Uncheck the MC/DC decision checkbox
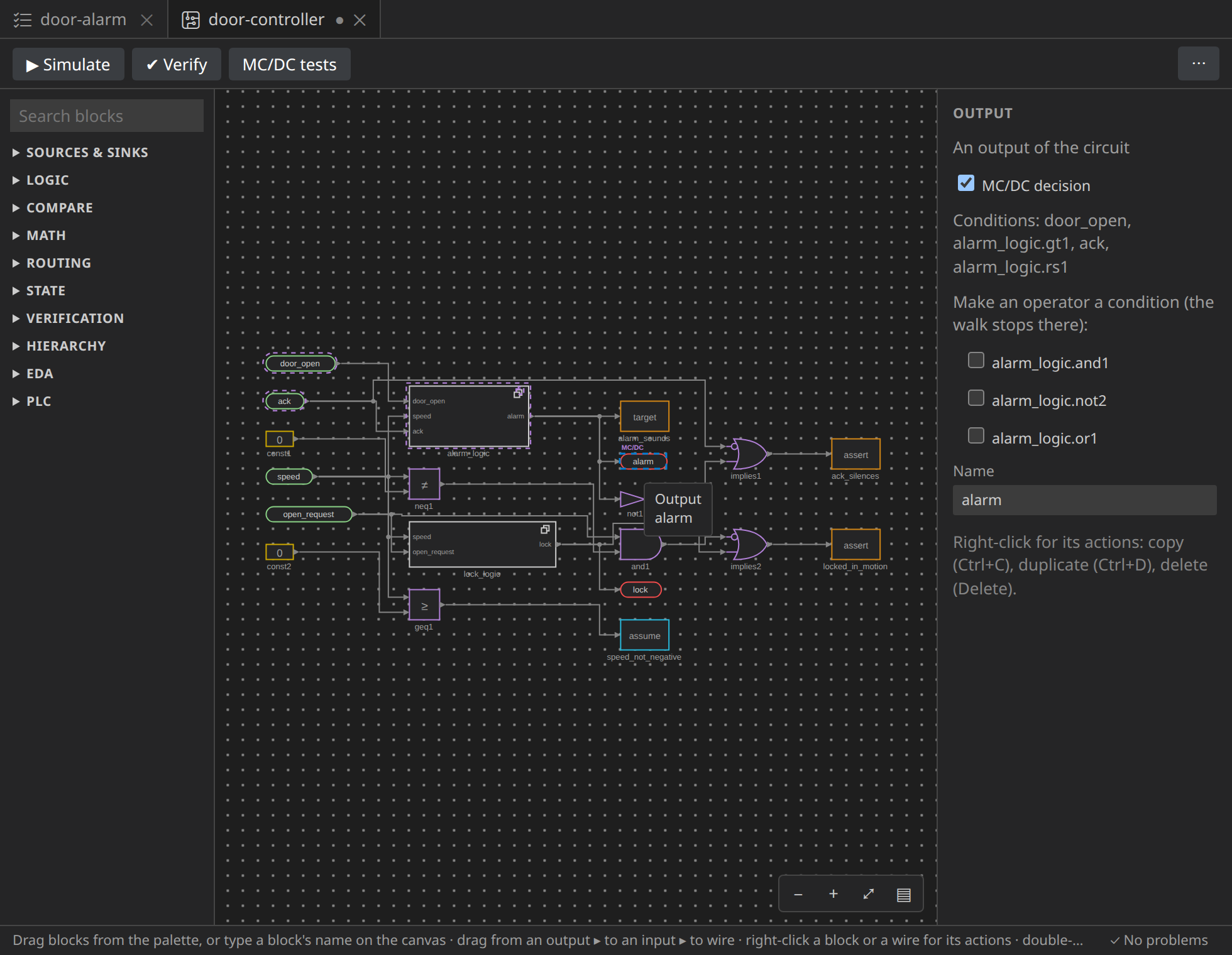 coord(966,183)
